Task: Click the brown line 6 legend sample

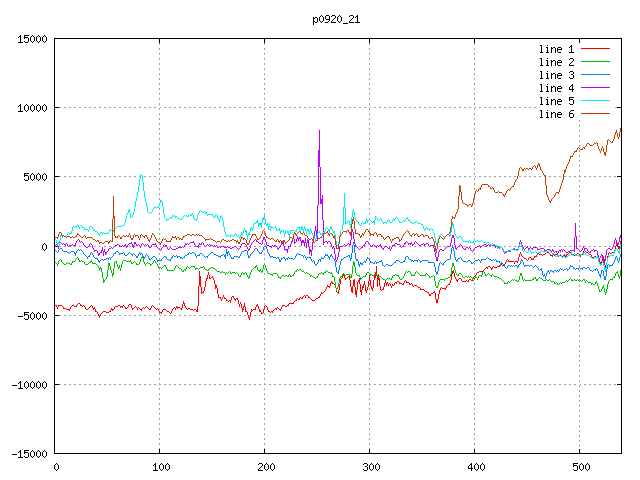Action: (596, 113)
